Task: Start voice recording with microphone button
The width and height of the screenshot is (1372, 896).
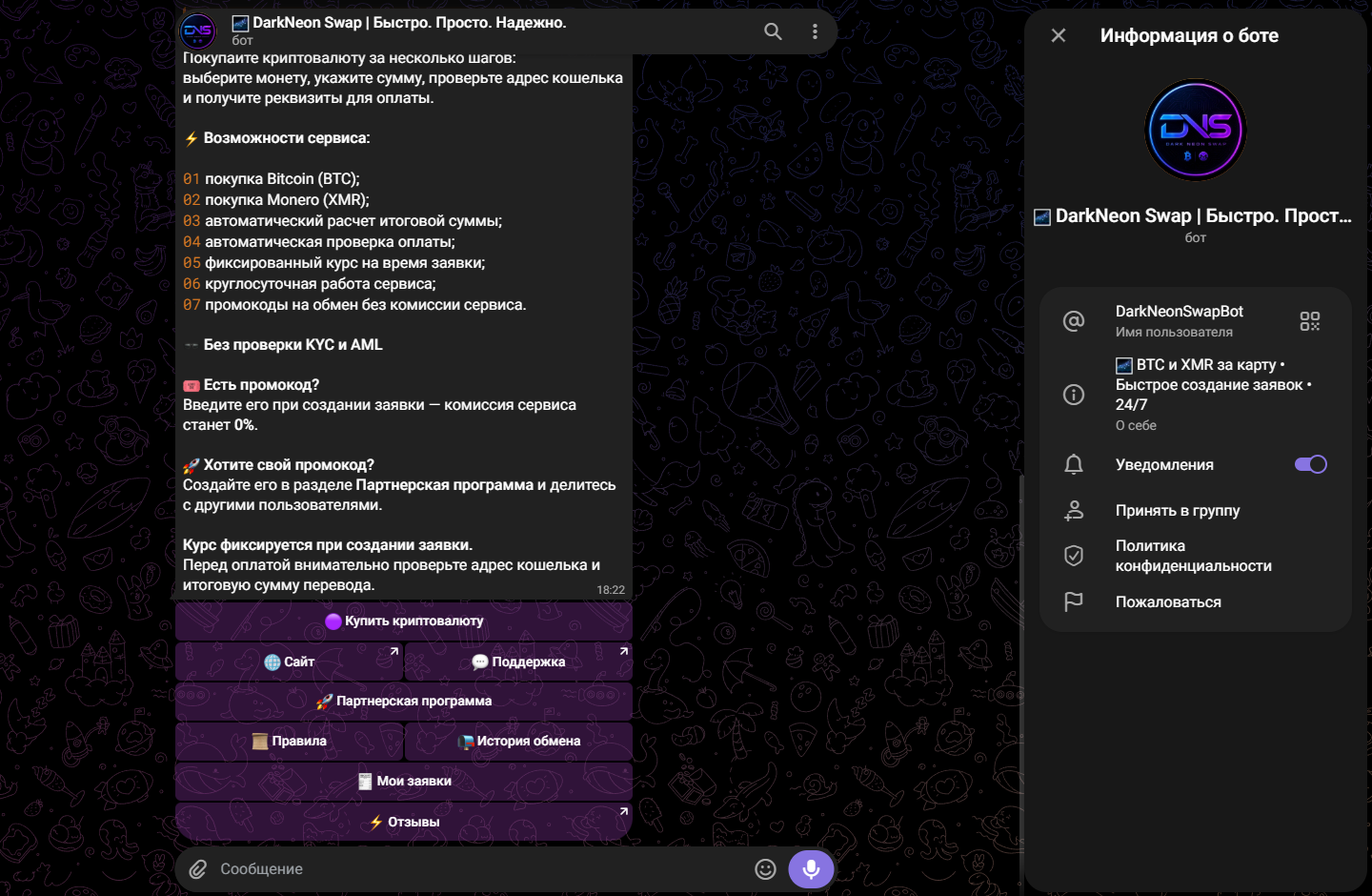Action: click(x=811, y=869)
